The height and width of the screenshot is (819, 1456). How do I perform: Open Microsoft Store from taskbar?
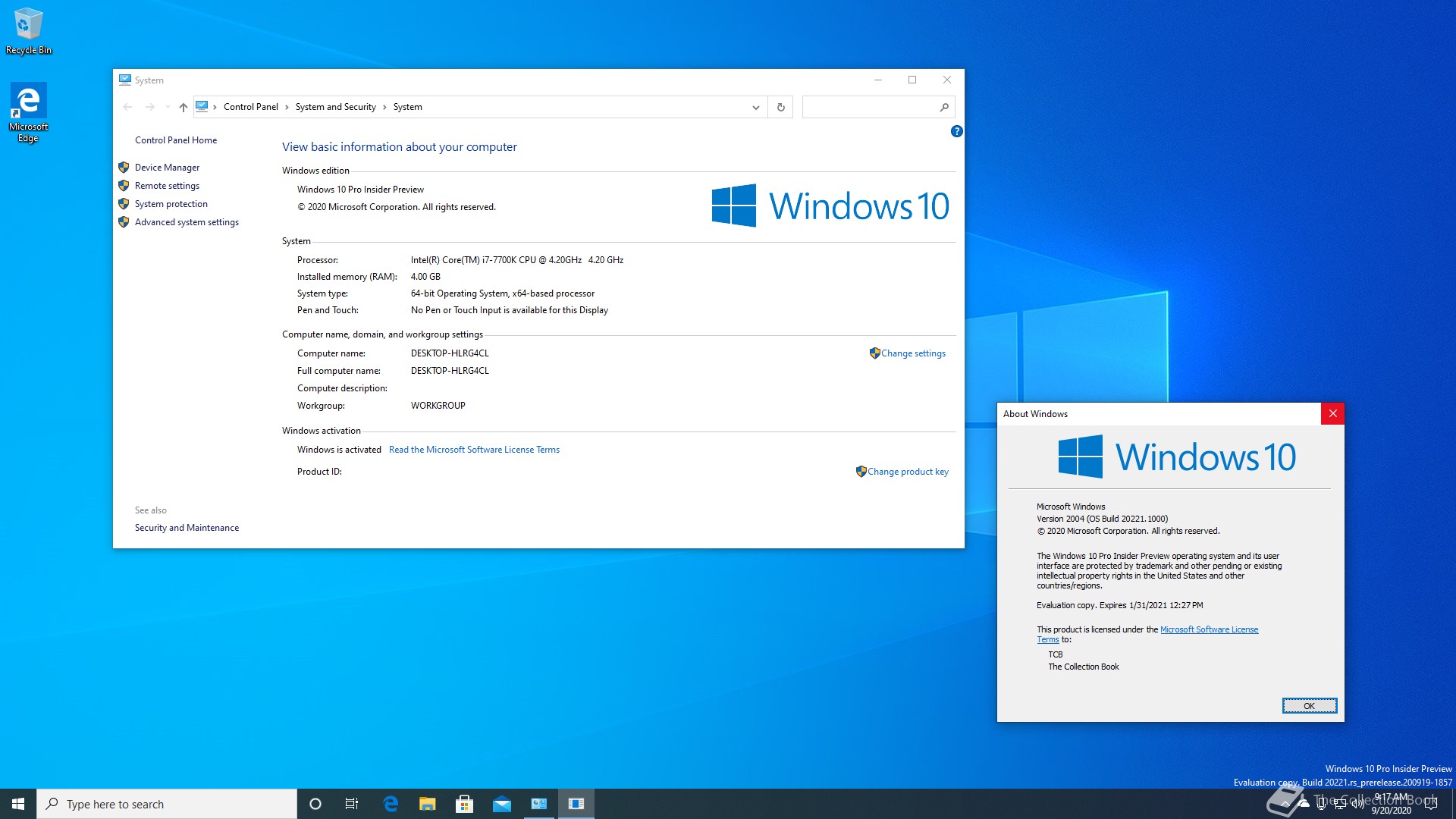click(x=465, y=804)
